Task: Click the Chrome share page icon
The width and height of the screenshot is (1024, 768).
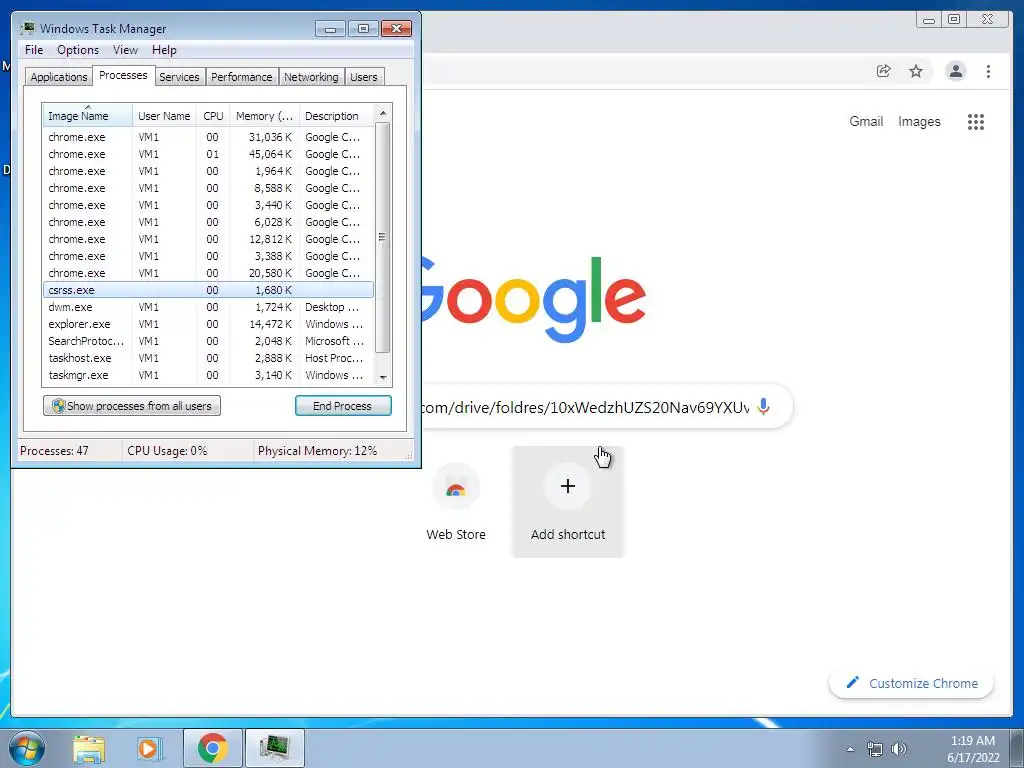Action: (x=883, y=71)
